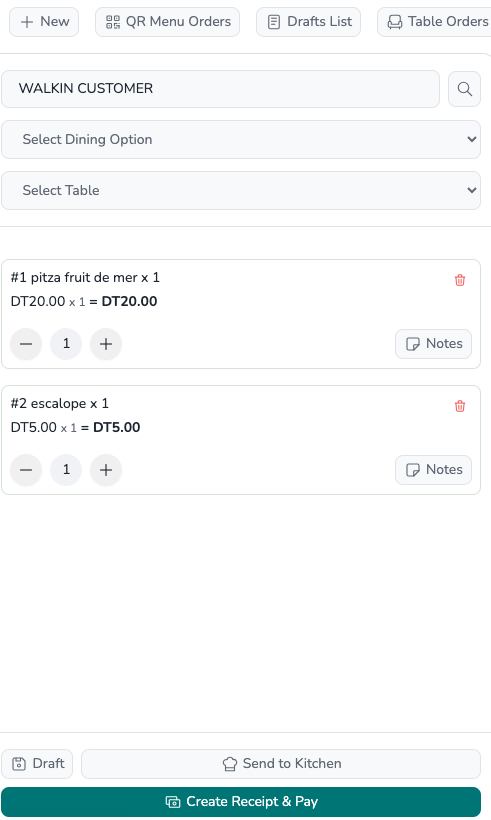Open the Select Table dropdown
The height and width of the screenshot is (820, 491).
click(x=241, y=190)
